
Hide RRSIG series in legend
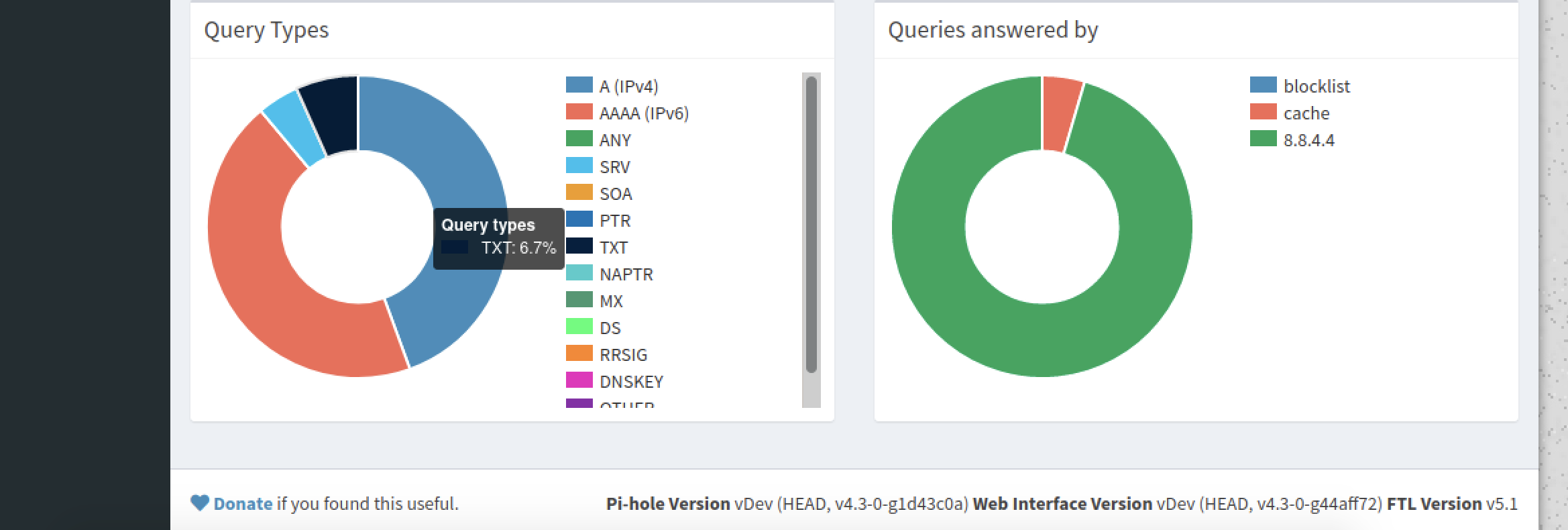623,355
